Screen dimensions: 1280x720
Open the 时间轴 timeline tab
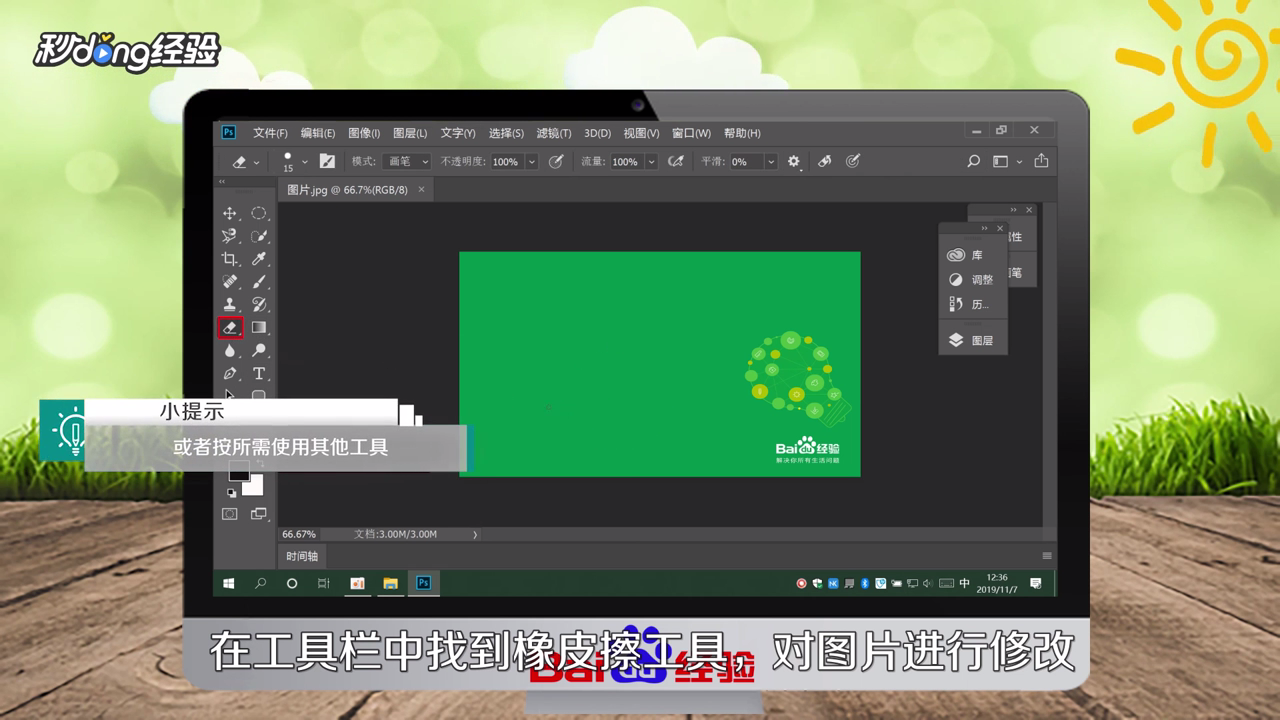(301, 557)
